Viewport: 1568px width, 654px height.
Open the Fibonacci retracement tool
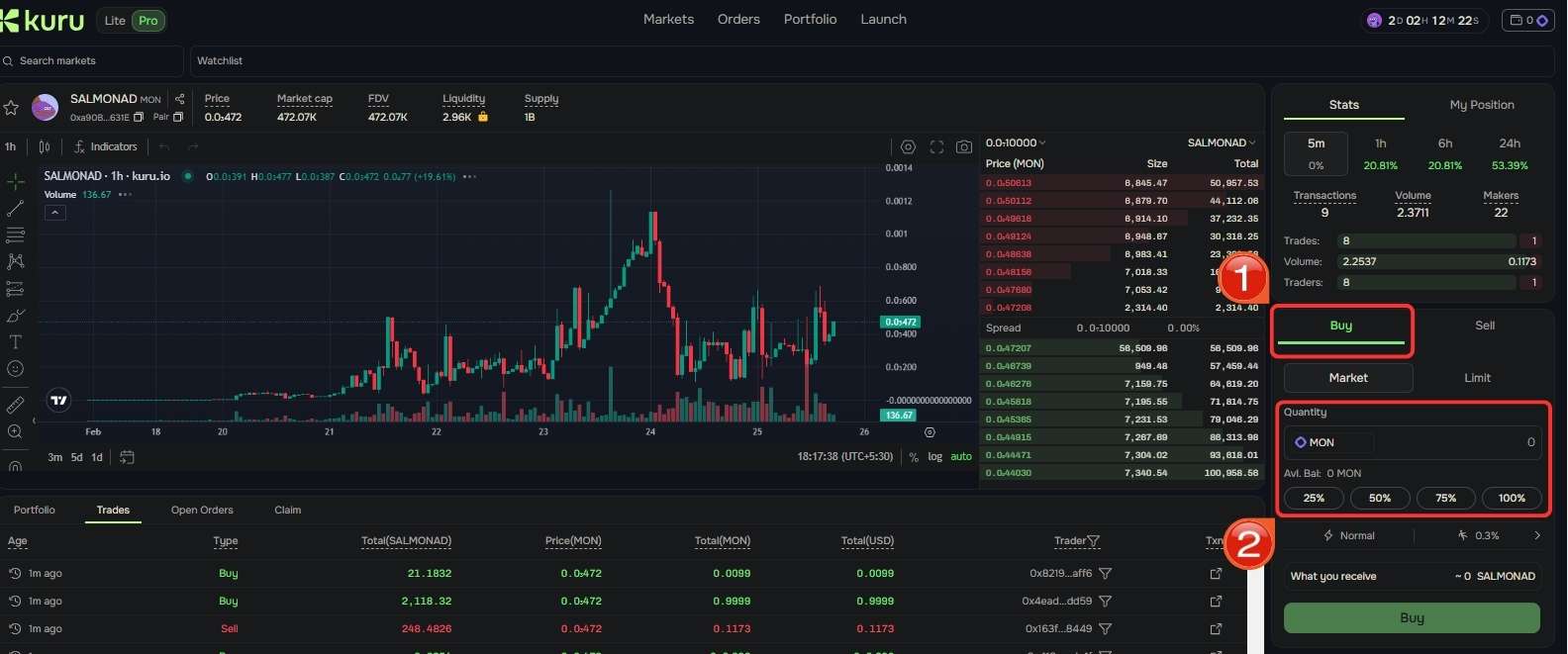[15, 235]
